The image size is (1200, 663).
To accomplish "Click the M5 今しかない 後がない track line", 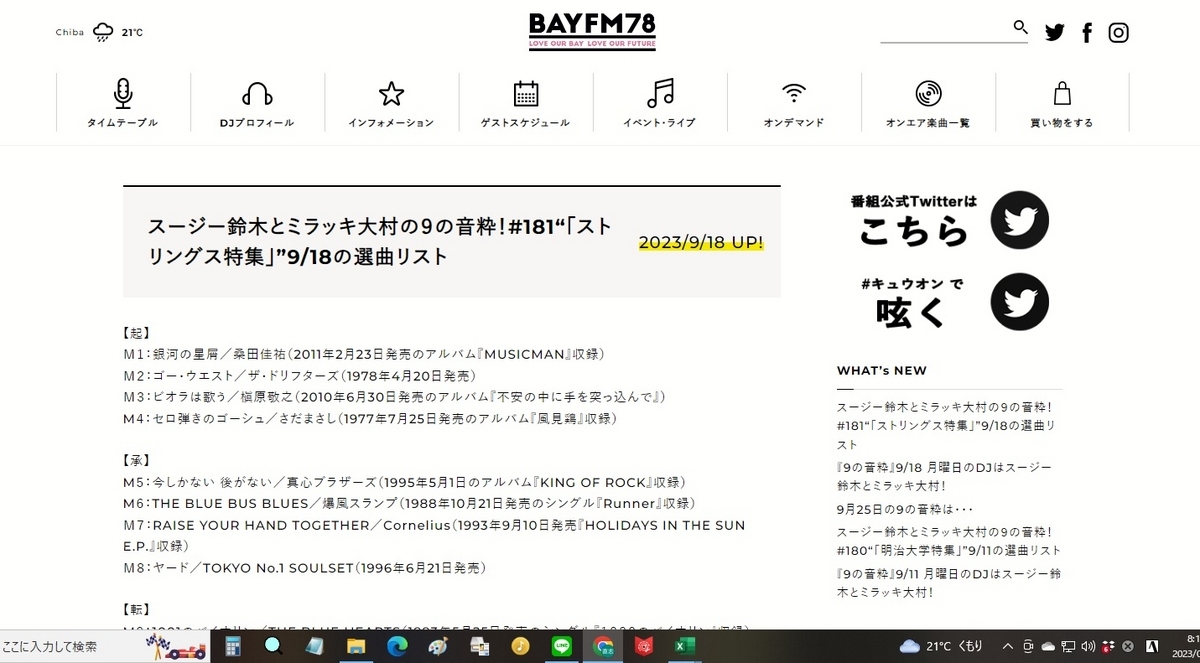I will coord(403,482).
